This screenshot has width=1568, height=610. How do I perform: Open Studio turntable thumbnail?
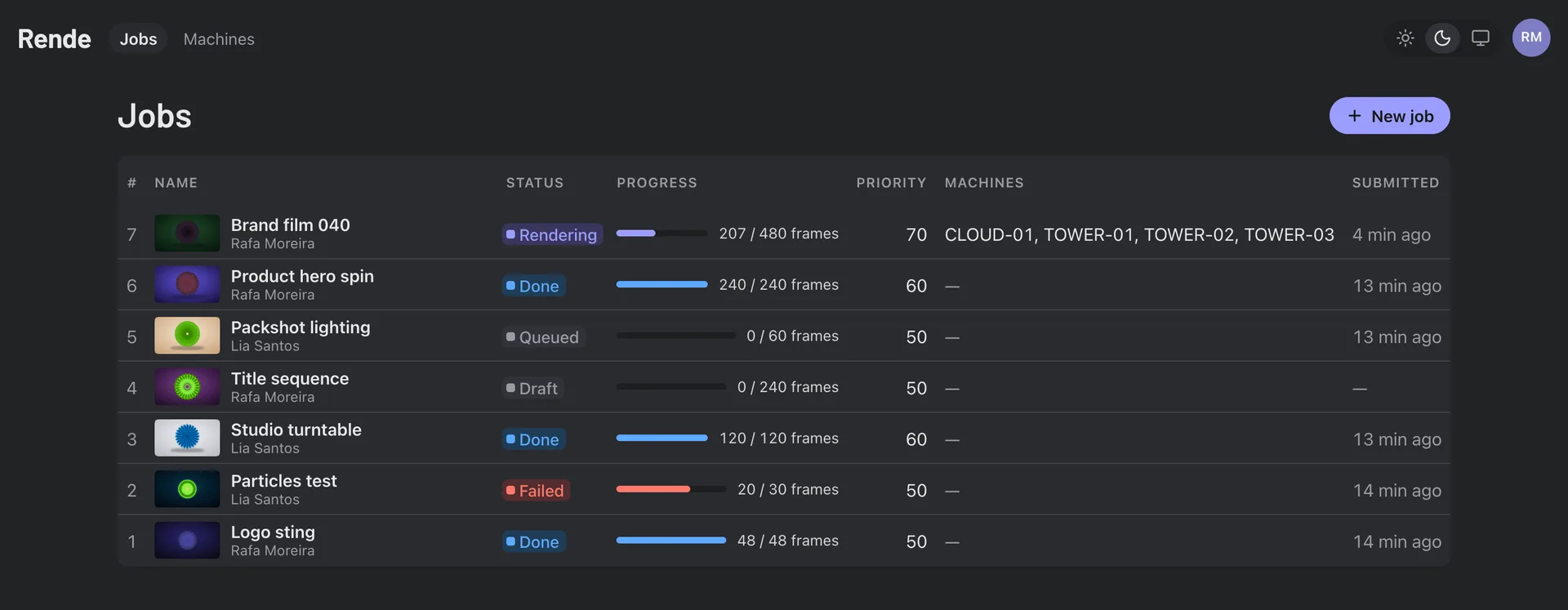point(187,438)
